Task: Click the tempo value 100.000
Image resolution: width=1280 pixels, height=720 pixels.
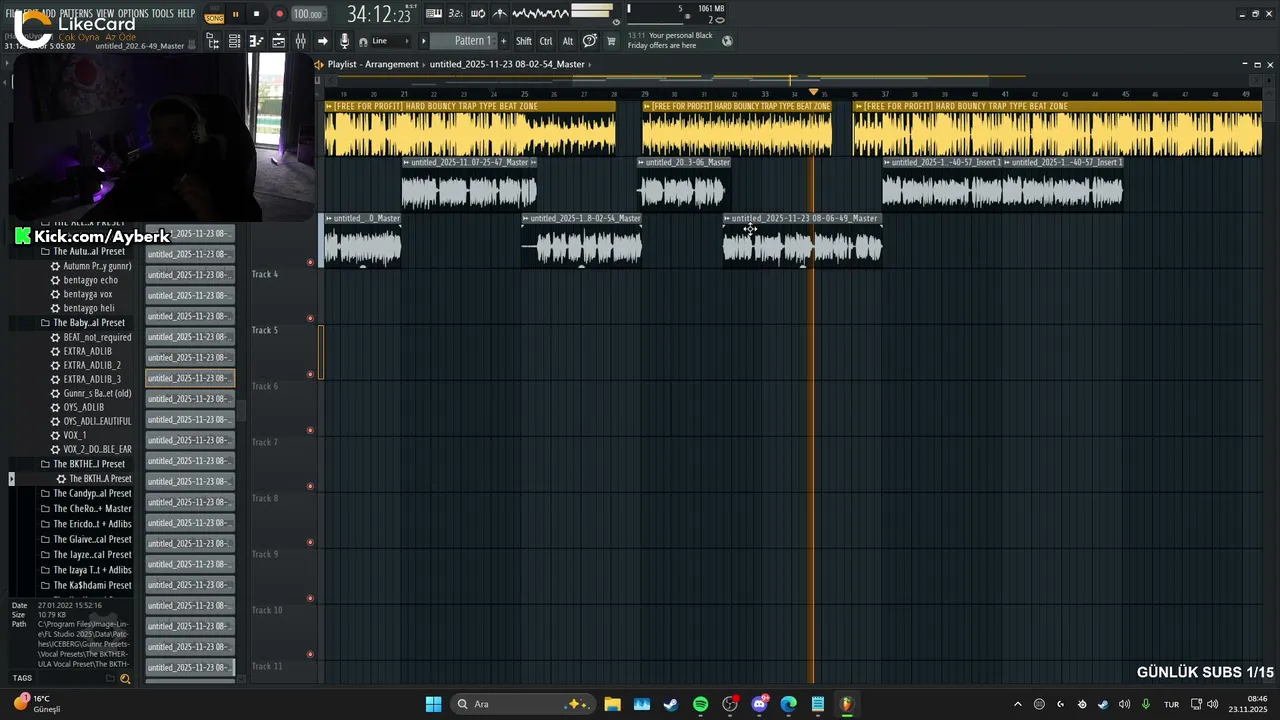Action: tap(308, 14)
